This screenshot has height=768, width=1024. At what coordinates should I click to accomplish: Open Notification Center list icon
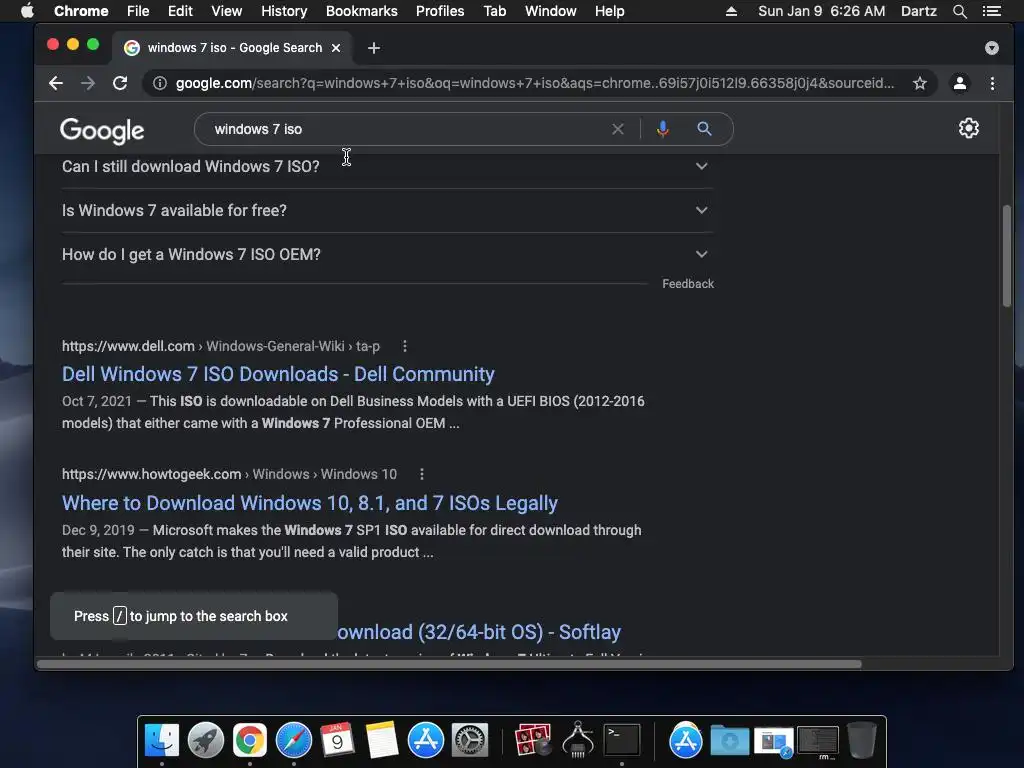[x=991, y=11]
